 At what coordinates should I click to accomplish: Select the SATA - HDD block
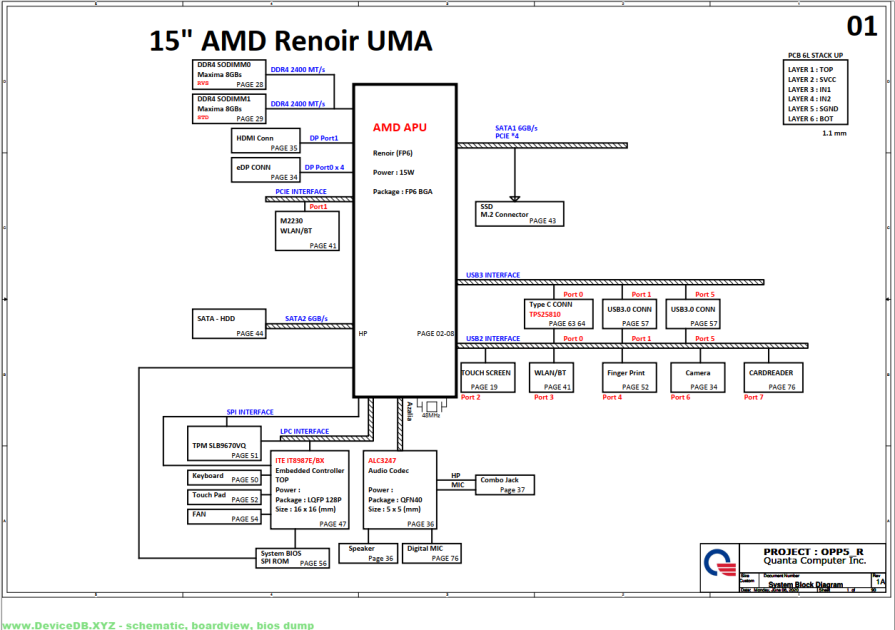[x=229, y=324]
